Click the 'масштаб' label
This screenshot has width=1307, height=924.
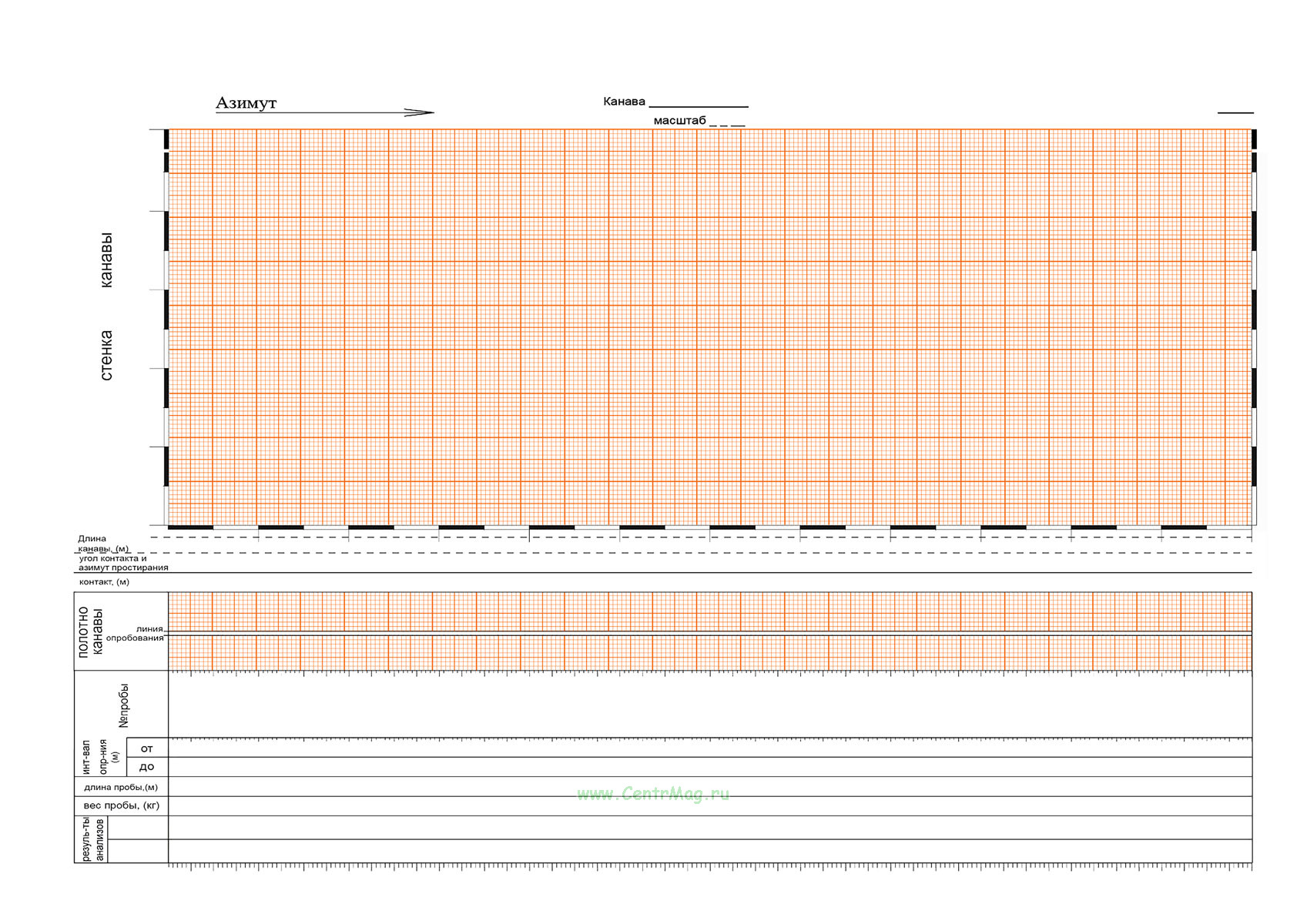pyautogui.click(x=679, y=121)
